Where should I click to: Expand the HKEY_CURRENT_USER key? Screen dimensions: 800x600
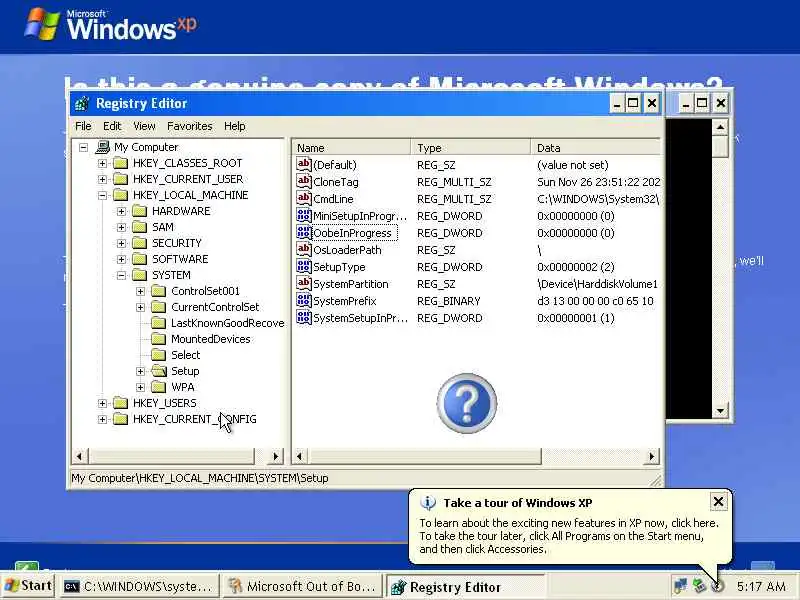coord(103,179)
